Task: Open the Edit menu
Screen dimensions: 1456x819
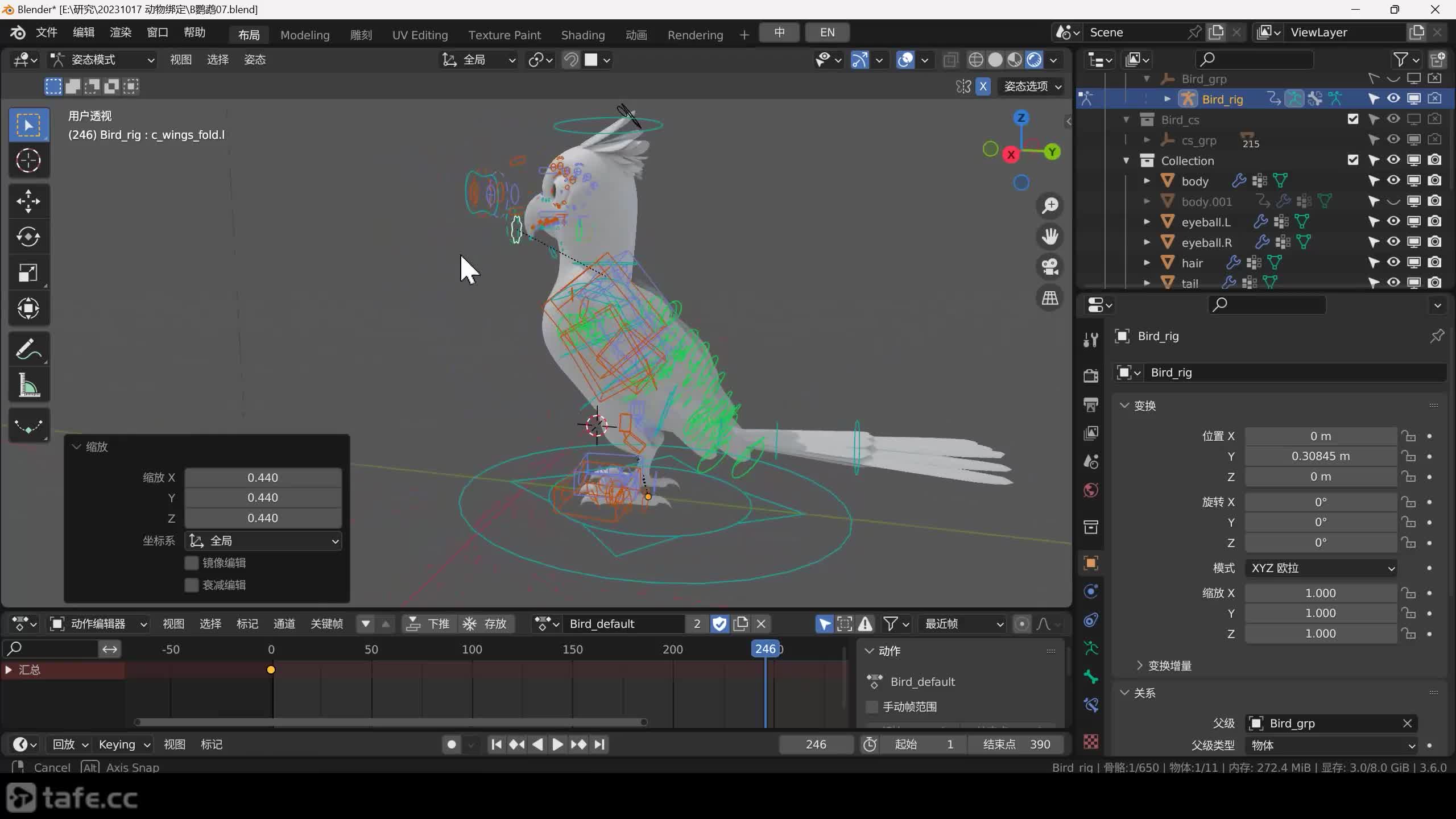Action: pos(84,32)
